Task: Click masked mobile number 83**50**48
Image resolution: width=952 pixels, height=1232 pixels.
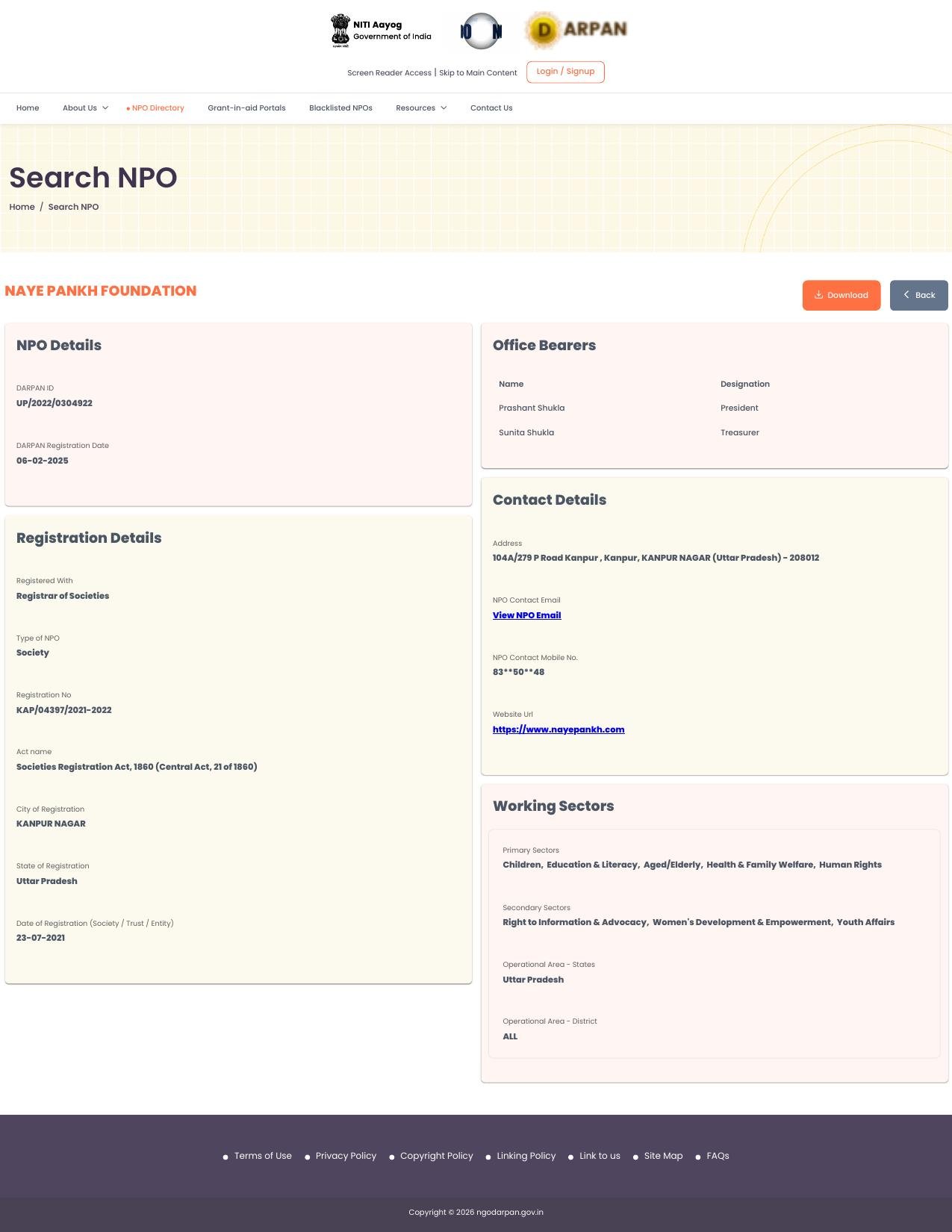Action: (x=518, y=672)
